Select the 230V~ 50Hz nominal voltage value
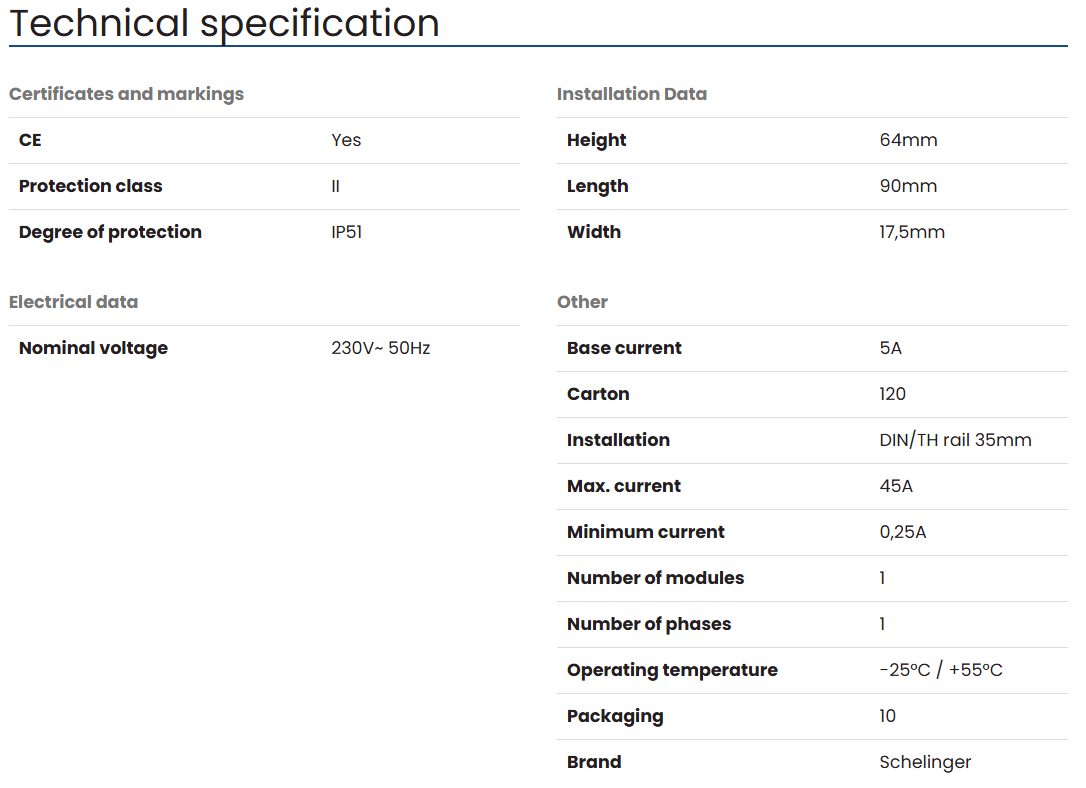The height and width of the screenshot is (788, 1086). coord(380,348)
